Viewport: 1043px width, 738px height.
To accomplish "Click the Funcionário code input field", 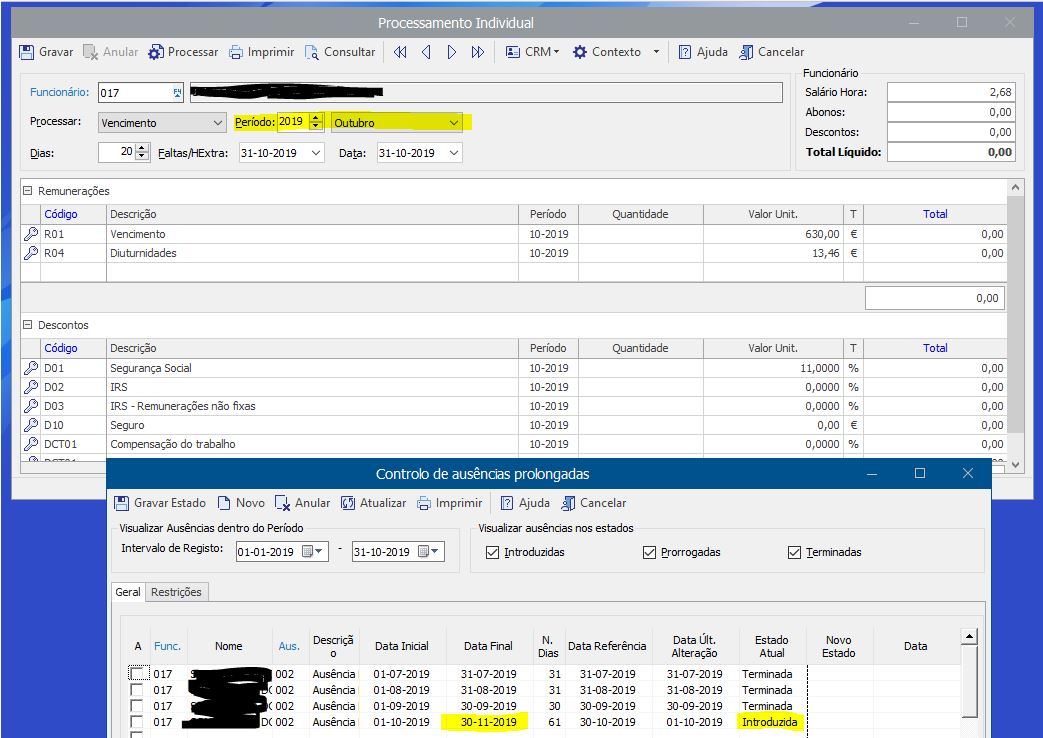I will pos(134,93).
